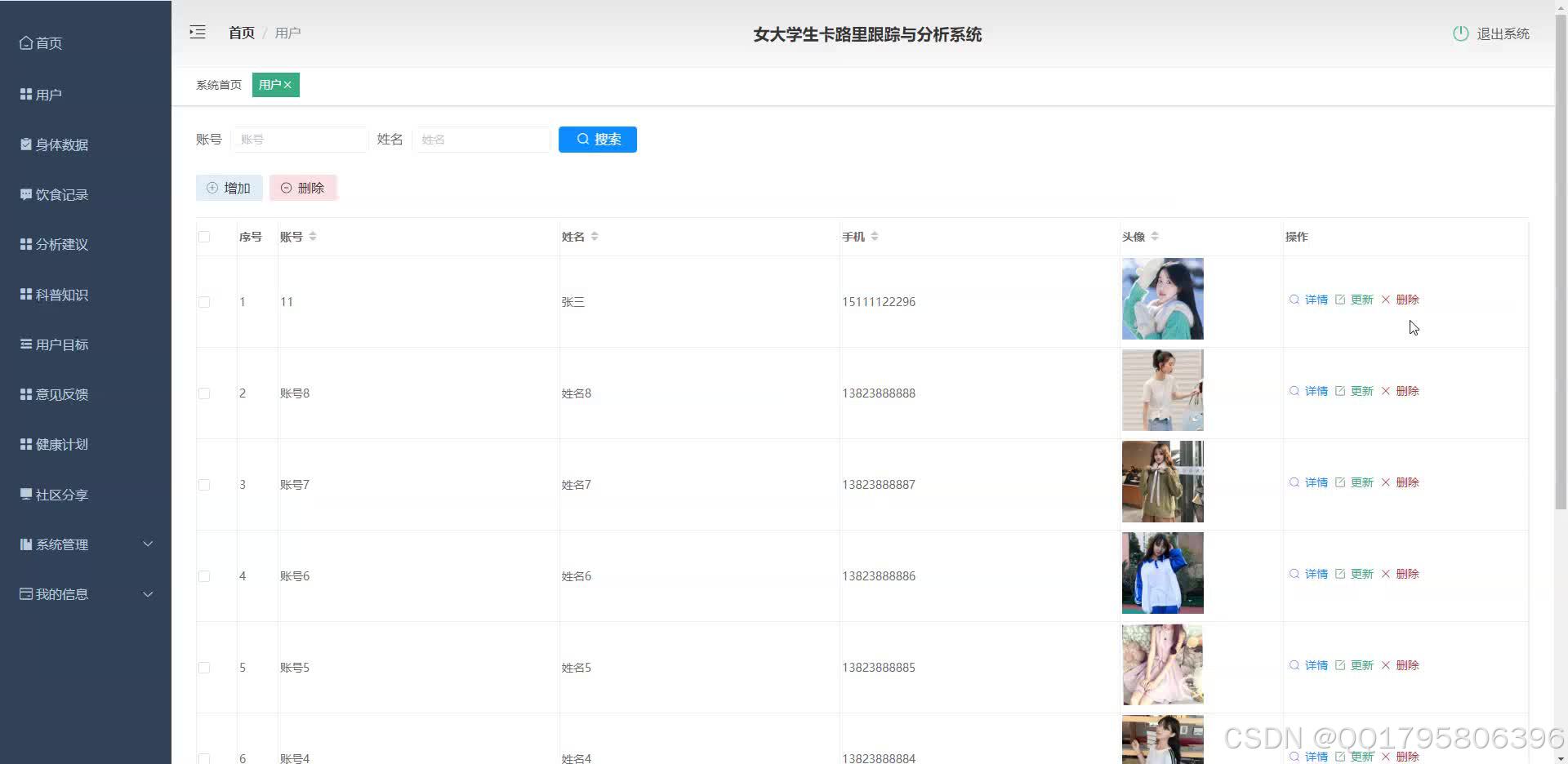Screen dimensions: 1568x764
Task: Click the power icon beside 退出系统
Action: 1460,33
